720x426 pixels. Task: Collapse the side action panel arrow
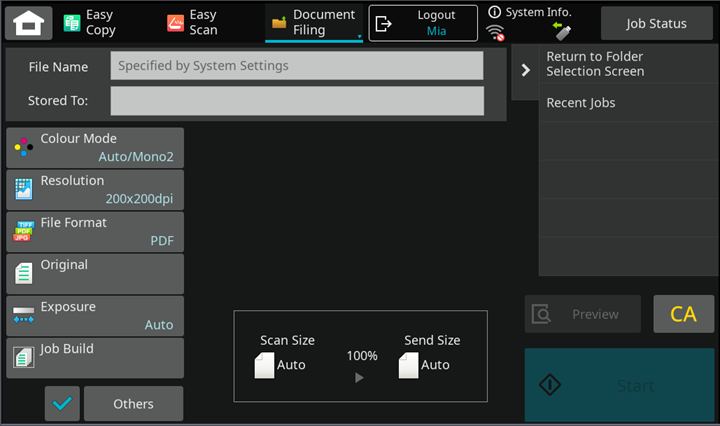click(x=525, y=71)
